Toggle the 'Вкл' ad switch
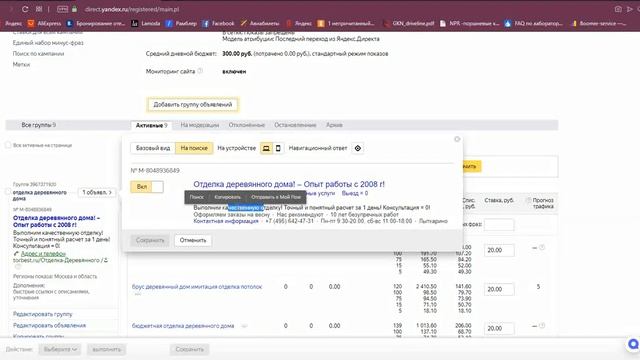The width and height of the screenshot is (640, 360). pos(147,187)
